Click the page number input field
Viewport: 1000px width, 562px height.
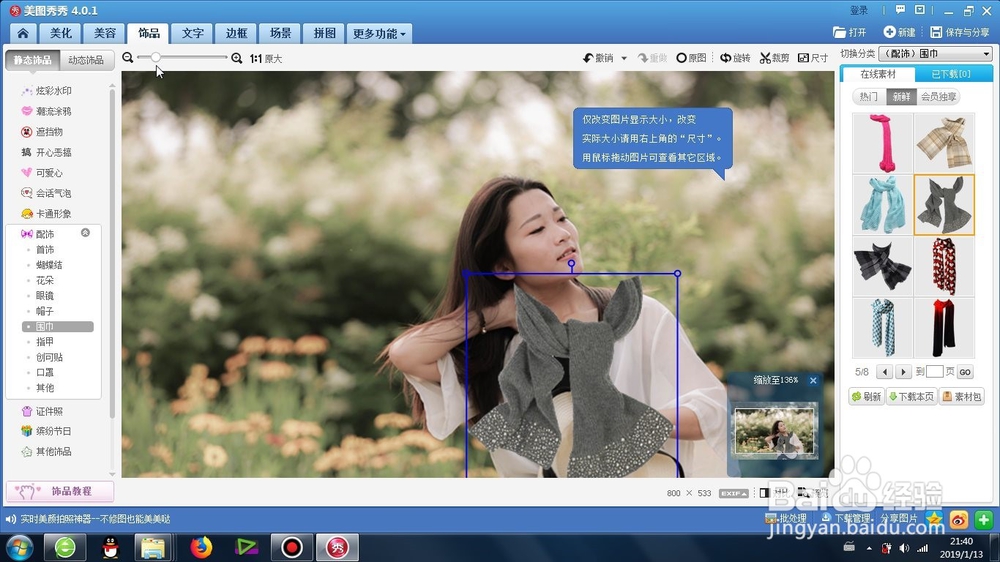click(x=934, y=371)
